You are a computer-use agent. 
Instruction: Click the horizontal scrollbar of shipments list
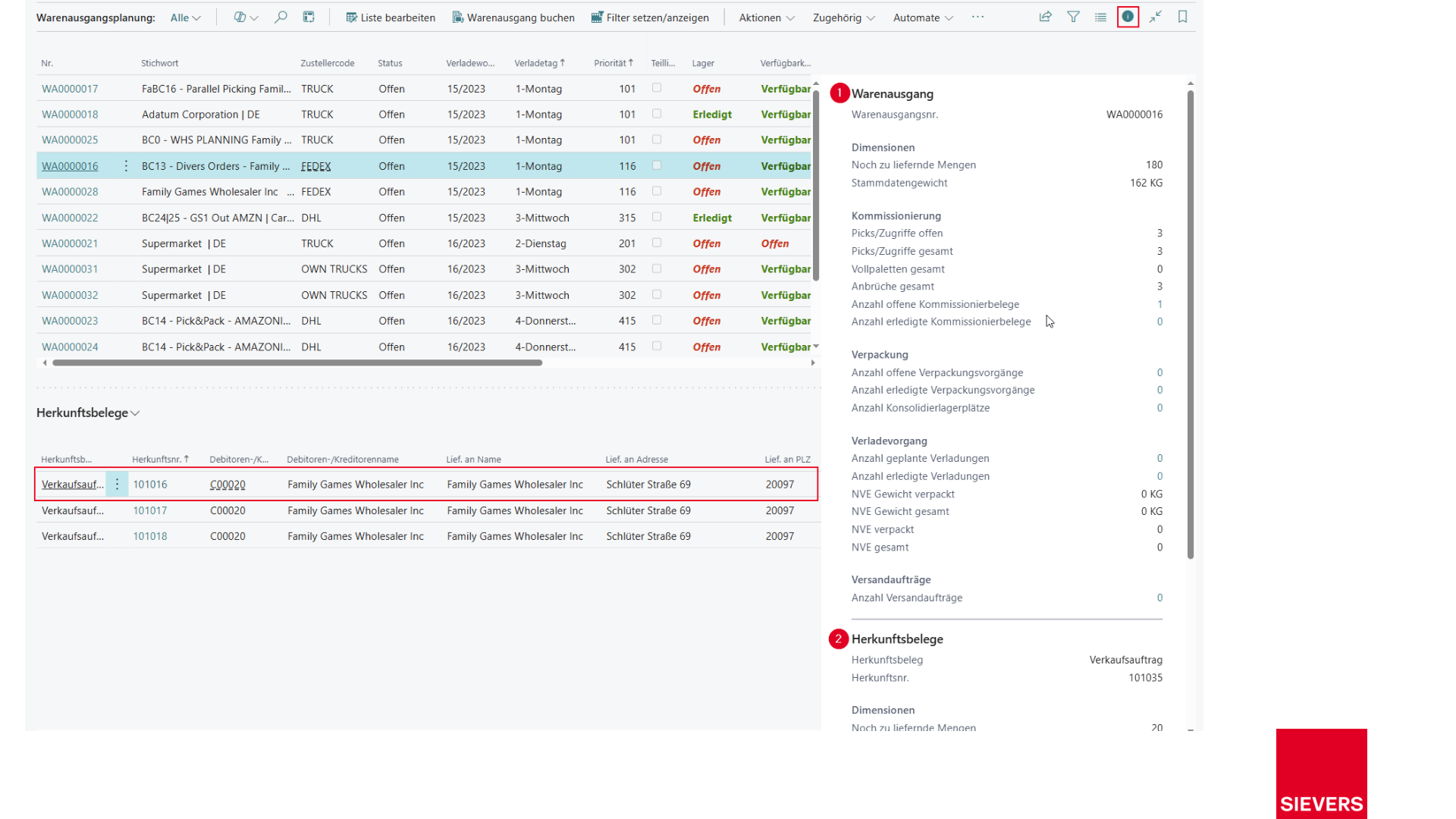pos(297,362)
